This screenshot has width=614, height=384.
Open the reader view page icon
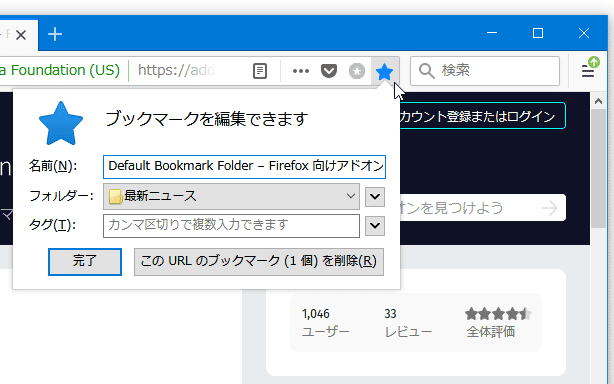[x=260, y=71]
